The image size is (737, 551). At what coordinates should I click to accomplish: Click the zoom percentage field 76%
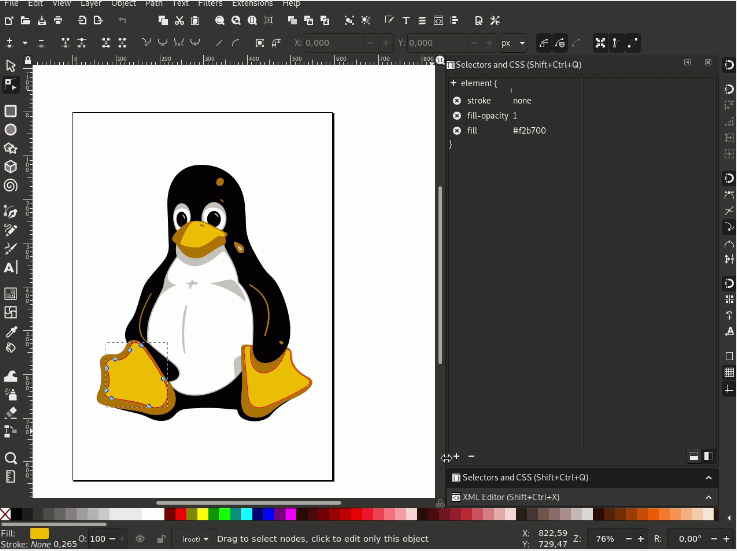[604, 539]
